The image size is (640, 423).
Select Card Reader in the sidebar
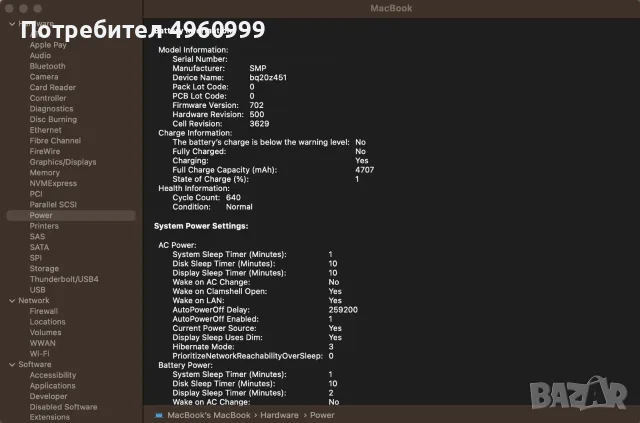click(x=53, y=87)
